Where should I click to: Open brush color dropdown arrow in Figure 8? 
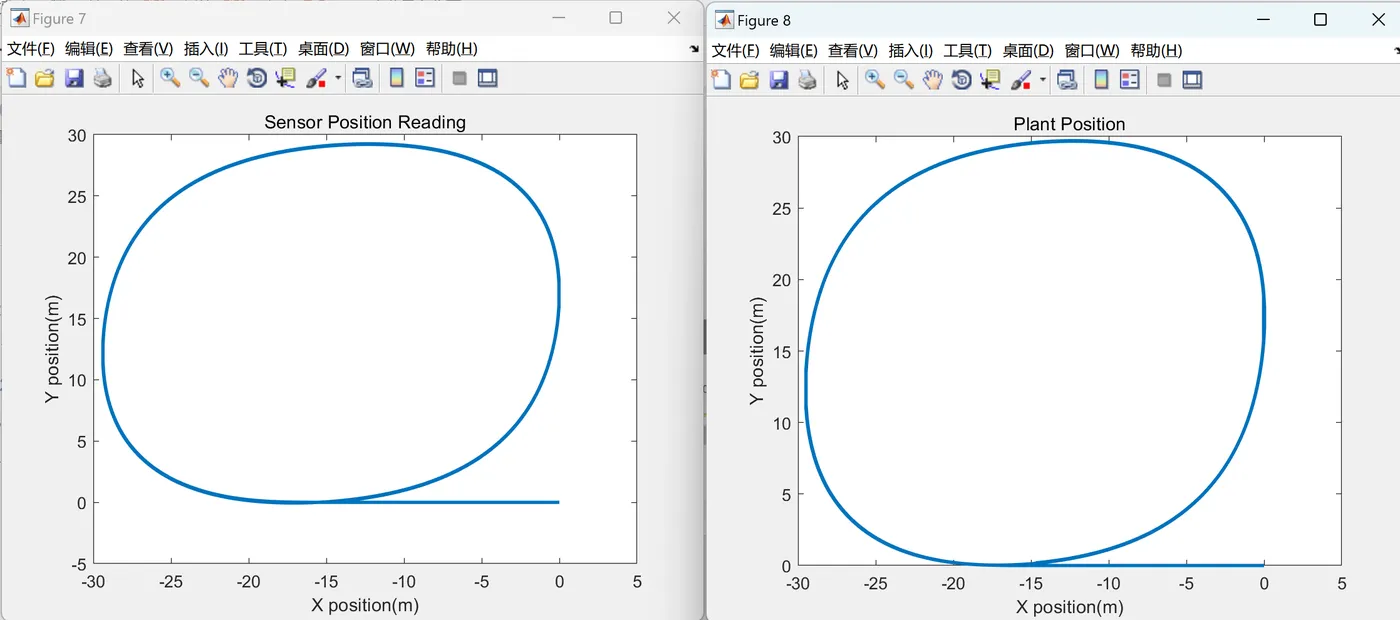click(x=1043, y=80)
